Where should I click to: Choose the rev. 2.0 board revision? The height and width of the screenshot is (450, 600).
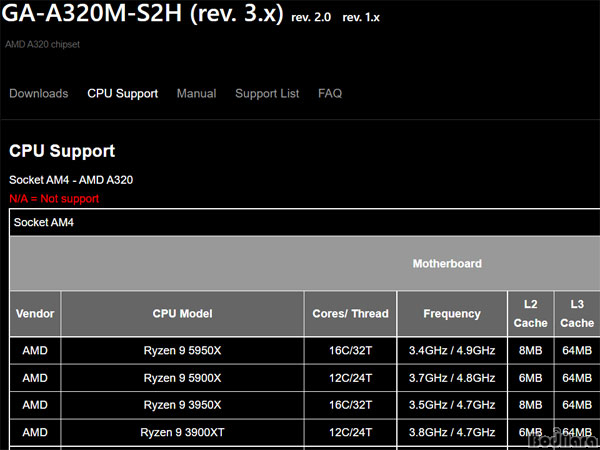pyautogui.click(x=311, y=18)
